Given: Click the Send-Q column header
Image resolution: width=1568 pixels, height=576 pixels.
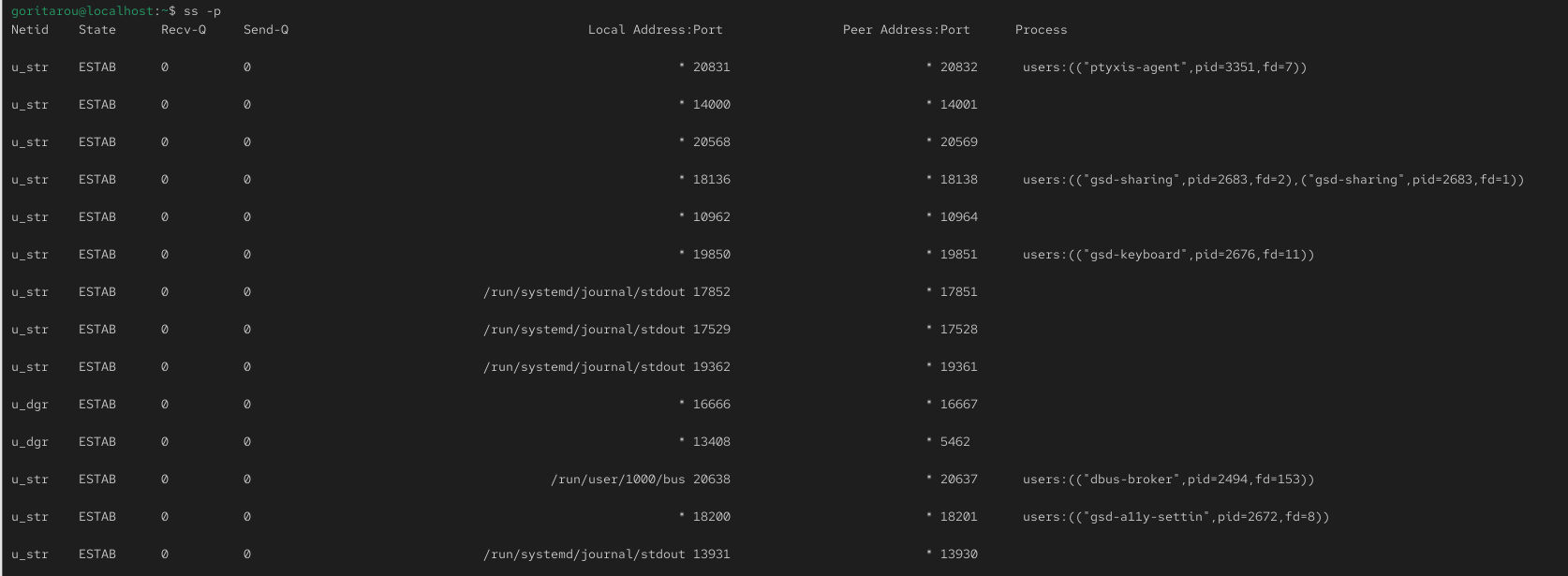Looking at the screenshot, I should tap(266, 30).
